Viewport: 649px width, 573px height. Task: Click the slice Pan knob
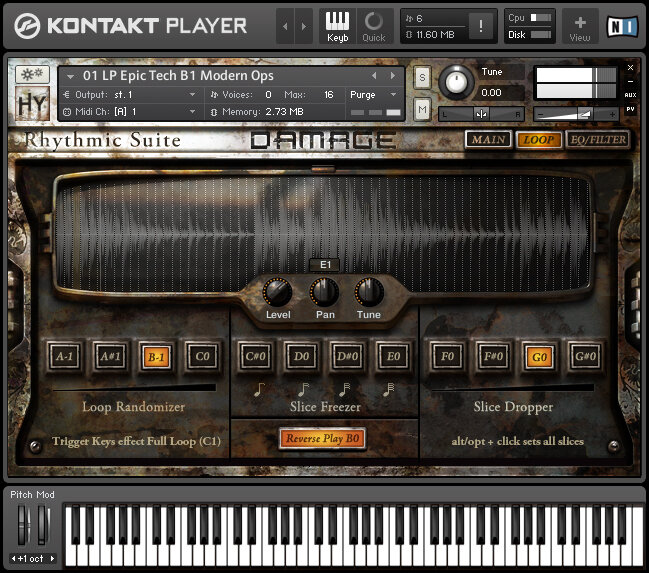[324, 292]
